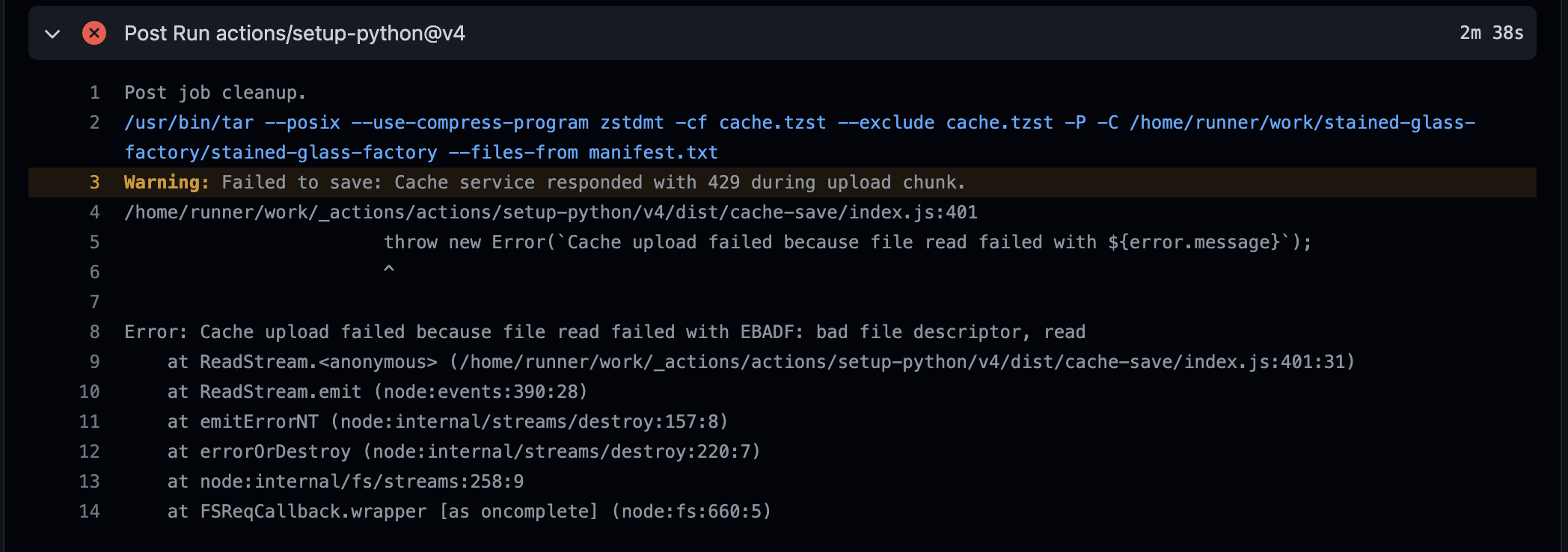Select log line number 14
Viewport: 1568px width, 552px height.
click(90, 512)
